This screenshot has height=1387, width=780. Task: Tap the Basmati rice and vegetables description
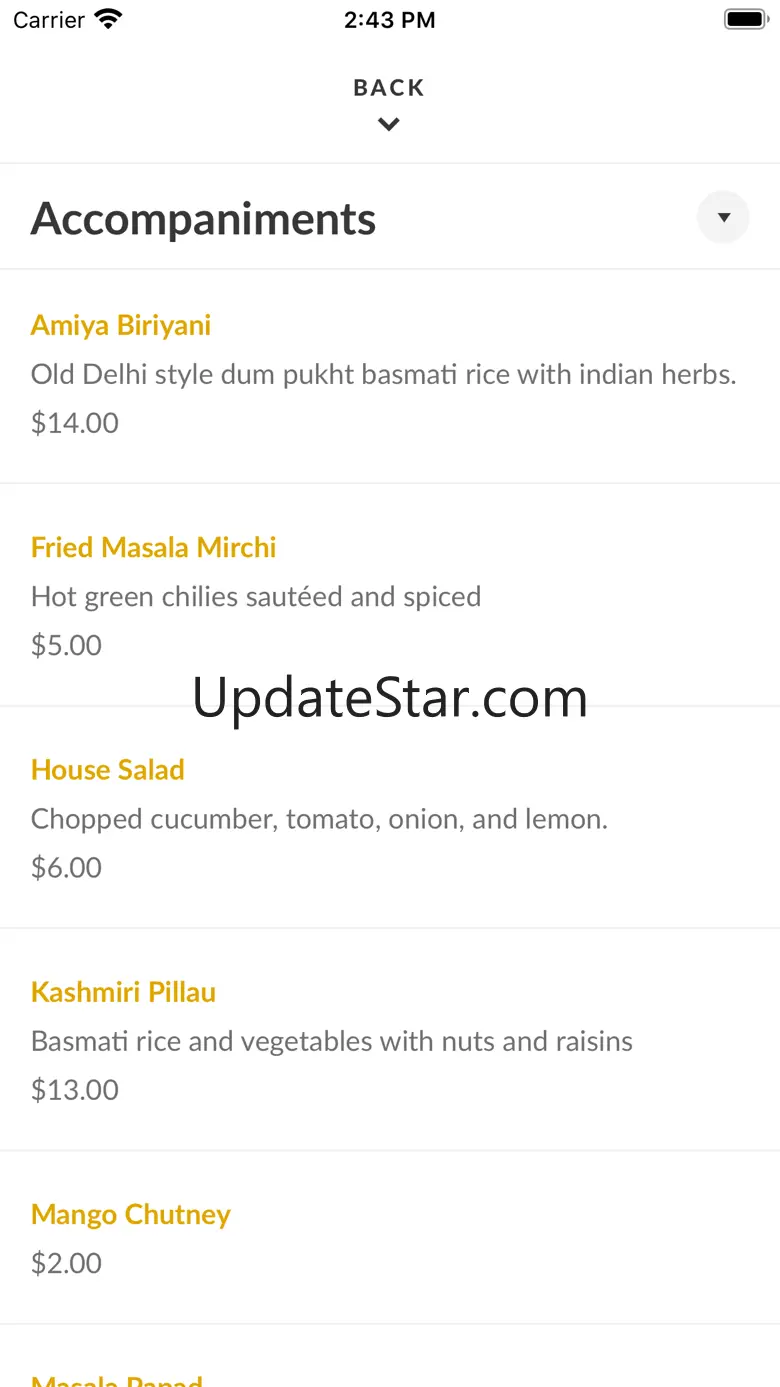coord(331,1041)
